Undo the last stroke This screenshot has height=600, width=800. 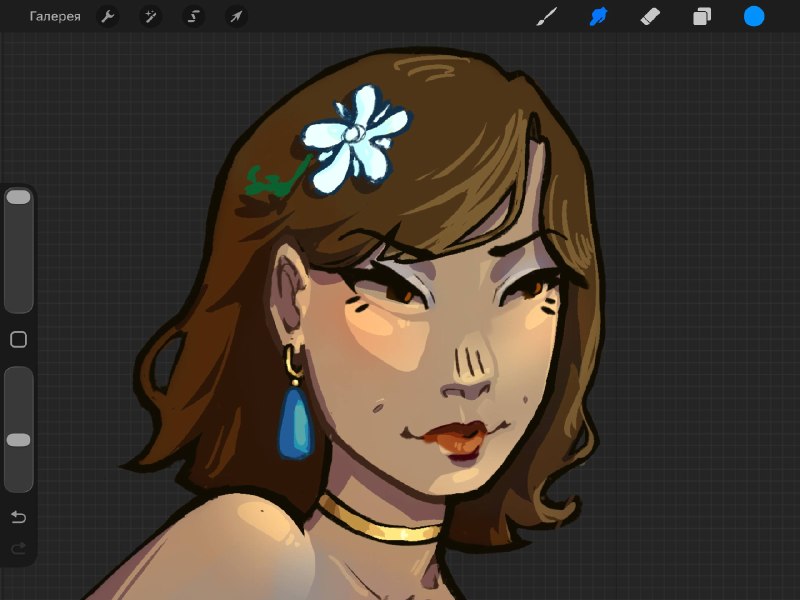18,517
